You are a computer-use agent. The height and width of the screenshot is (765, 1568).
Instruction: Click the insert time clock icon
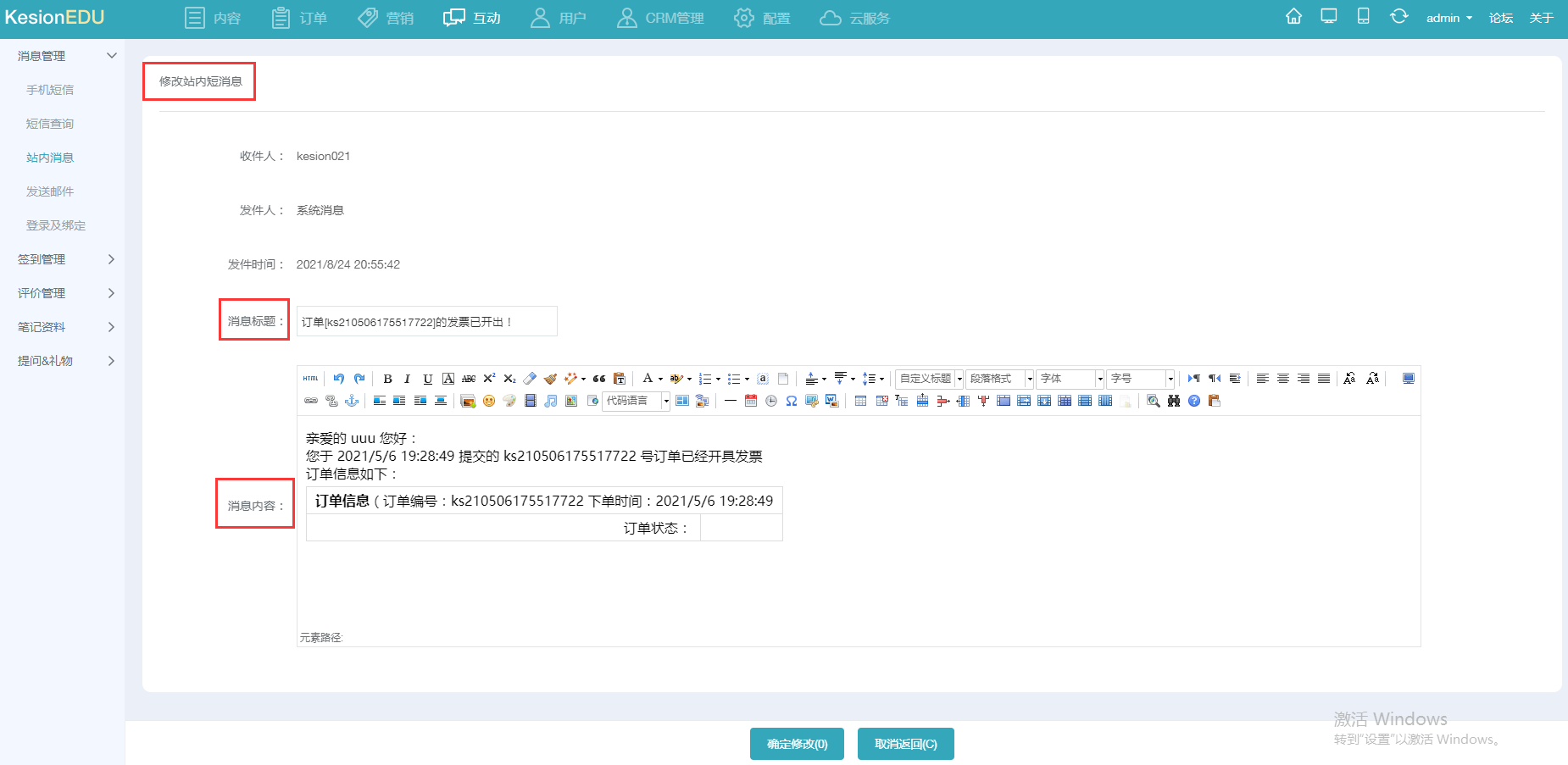(771, 401)
